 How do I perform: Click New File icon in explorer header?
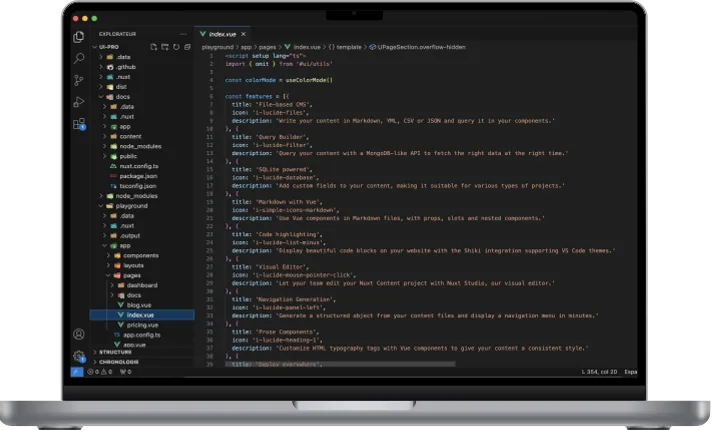(x=153, y=47)
